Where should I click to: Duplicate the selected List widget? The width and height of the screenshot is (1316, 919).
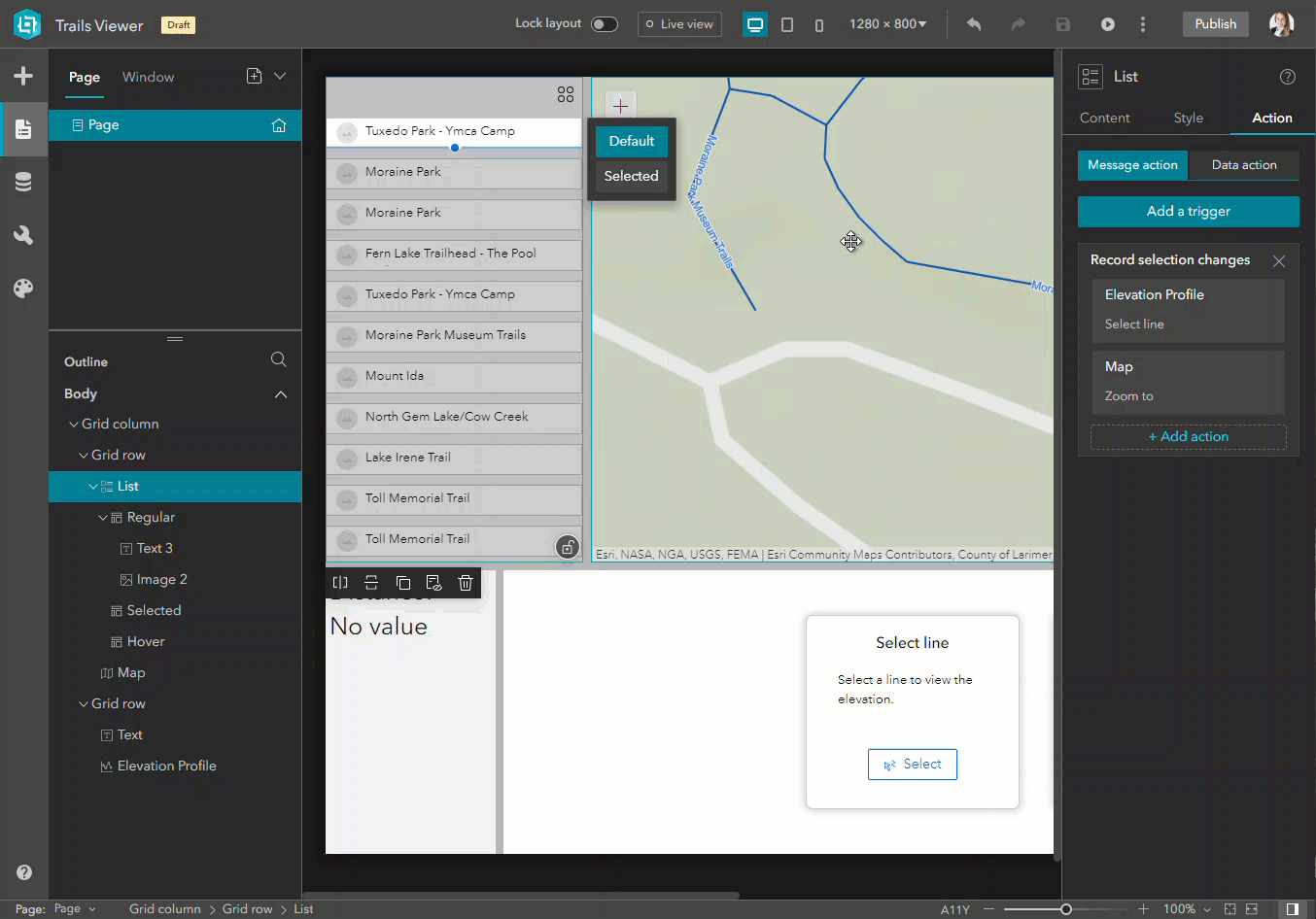click(403, 583)
